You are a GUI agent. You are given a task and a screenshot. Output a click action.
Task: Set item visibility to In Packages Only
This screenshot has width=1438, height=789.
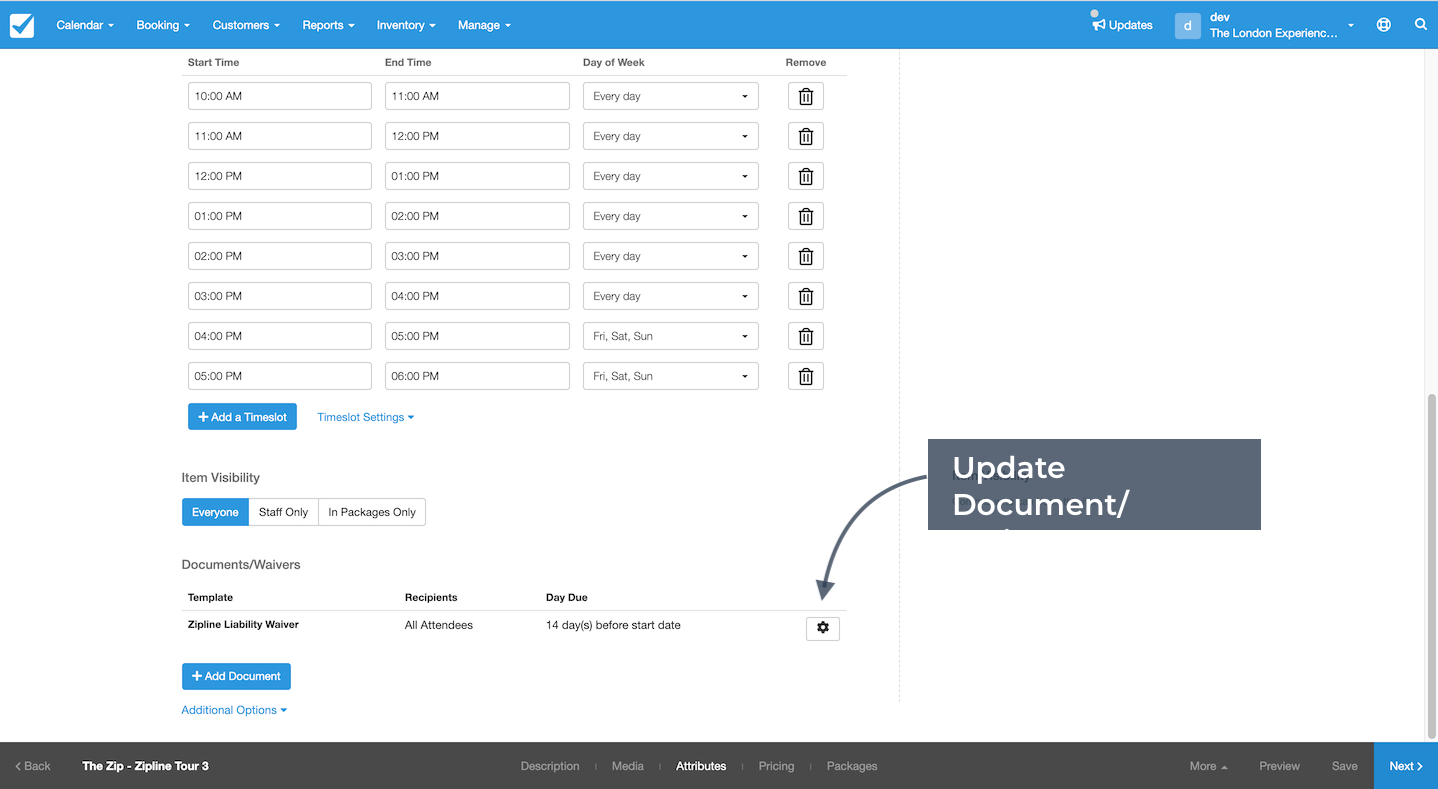tap(372, 512)
